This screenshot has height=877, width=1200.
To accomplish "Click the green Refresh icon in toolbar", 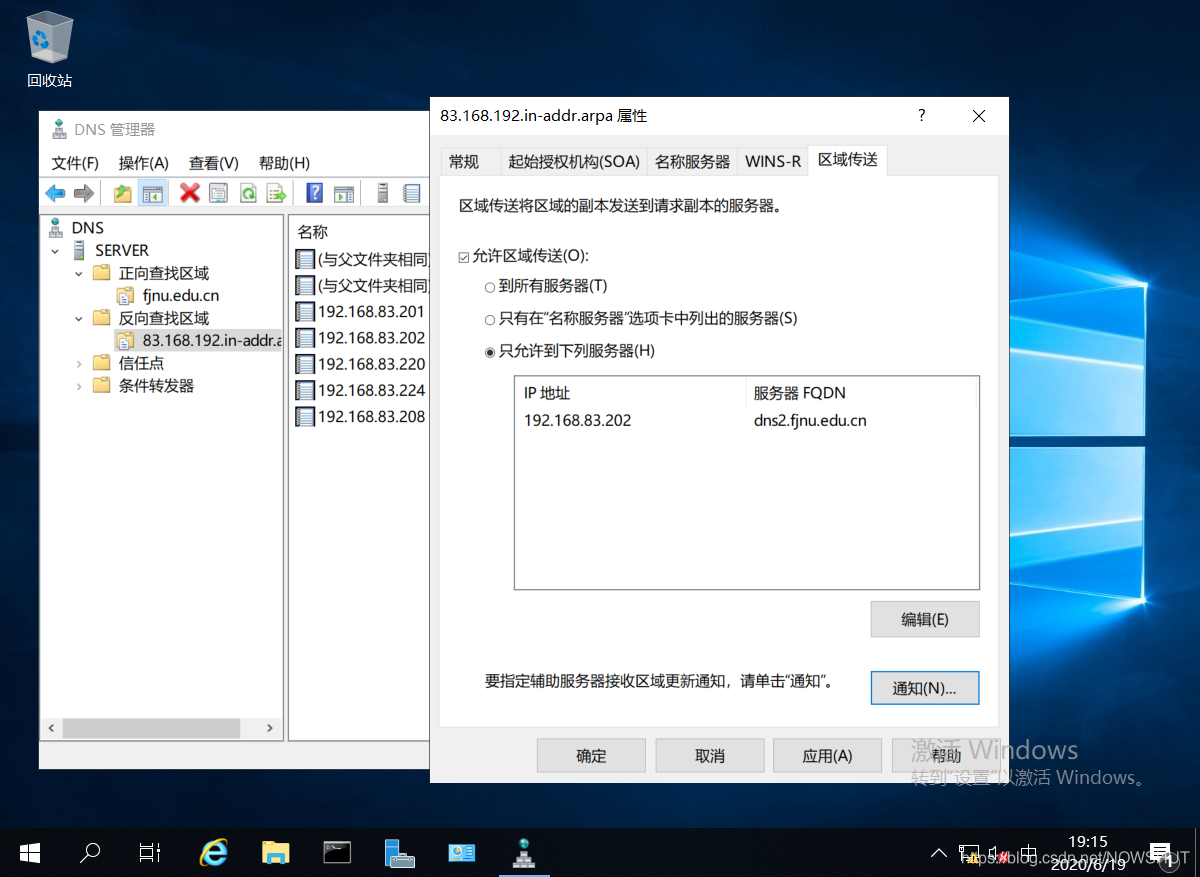I will click(x=247, y=193).
